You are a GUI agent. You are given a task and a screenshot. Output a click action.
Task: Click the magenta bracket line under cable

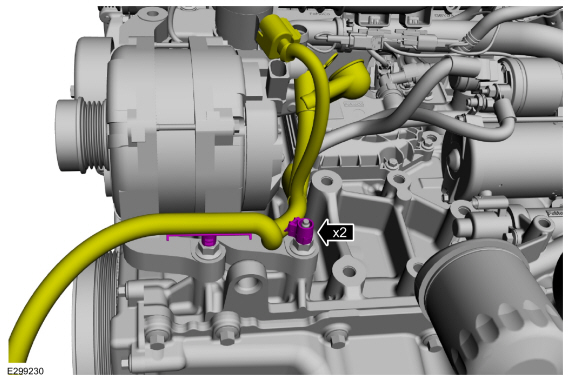209,236
